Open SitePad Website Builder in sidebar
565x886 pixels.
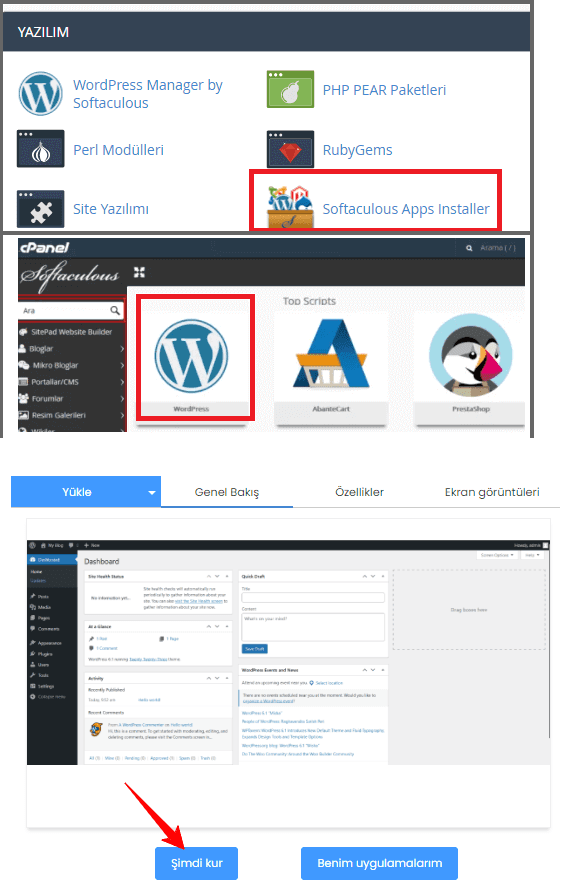pos(71,332)
